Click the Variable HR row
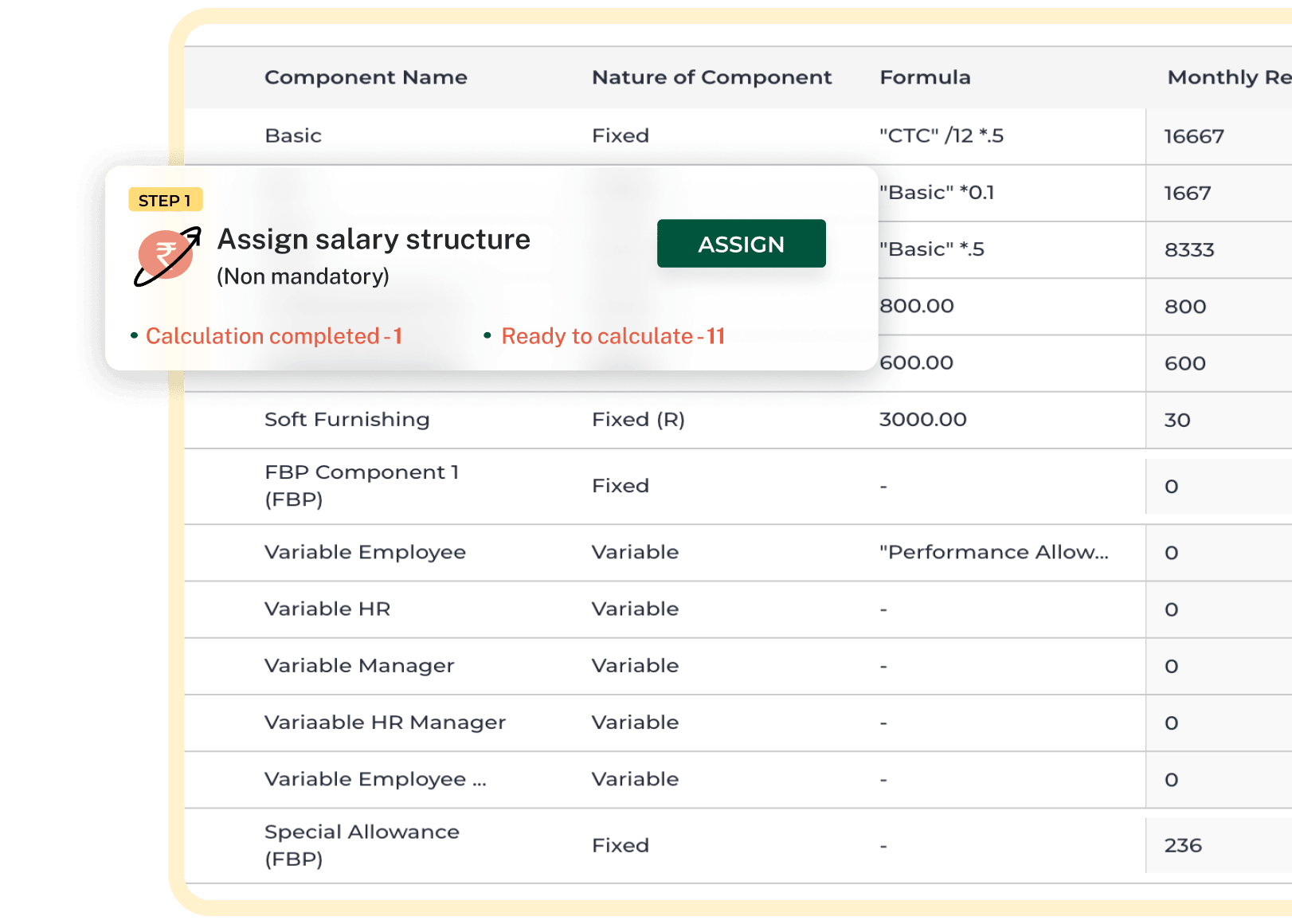 (327, 609)
